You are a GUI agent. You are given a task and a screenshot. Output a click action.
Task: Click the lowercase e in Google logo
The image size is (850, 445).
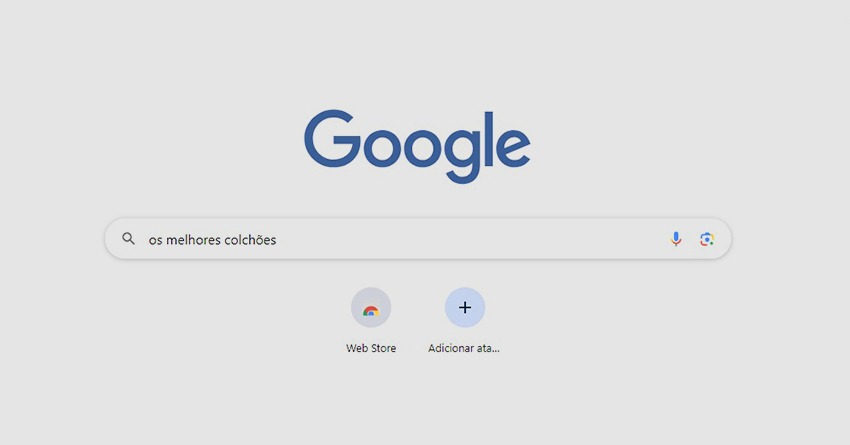coord(513,147)
